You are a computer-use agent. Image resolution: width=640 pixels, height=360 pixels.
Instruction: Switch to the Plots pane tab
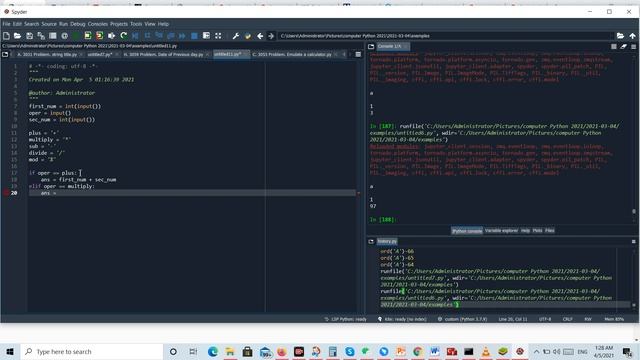click(x=538, y=231)
